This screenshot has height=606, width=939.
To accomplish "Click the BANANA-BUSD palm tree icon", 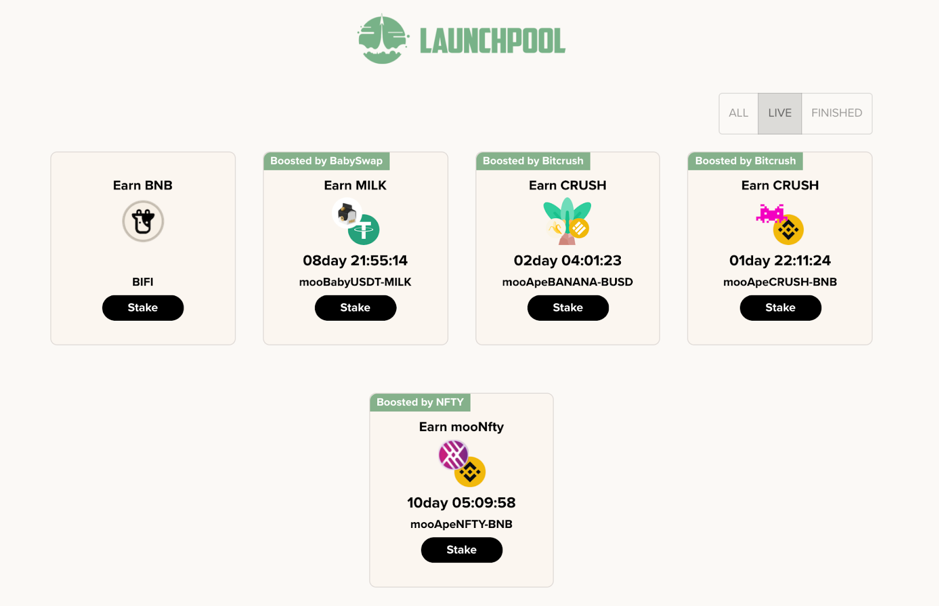I will tap(567, 221).
